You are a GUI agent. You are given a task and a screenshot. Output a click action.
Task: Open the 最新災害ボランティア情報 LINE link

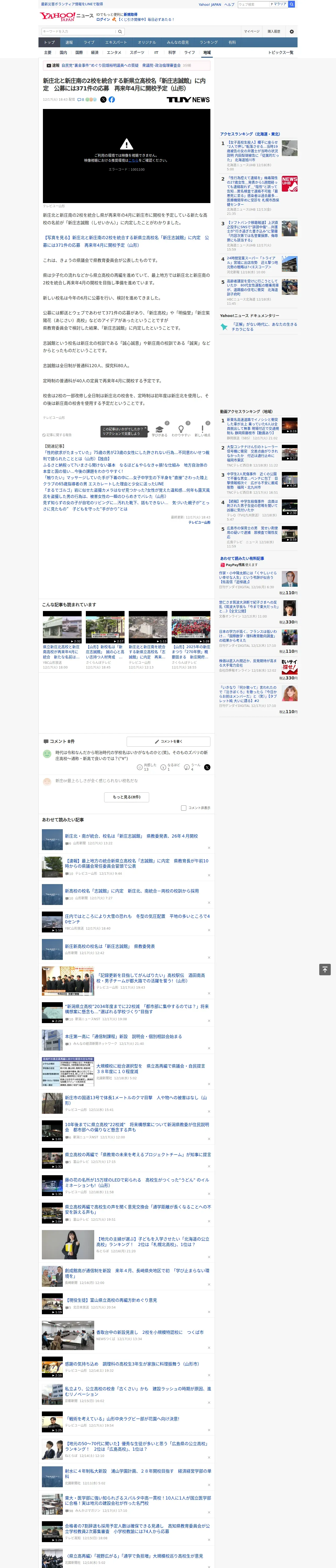[x=71, y=4]
